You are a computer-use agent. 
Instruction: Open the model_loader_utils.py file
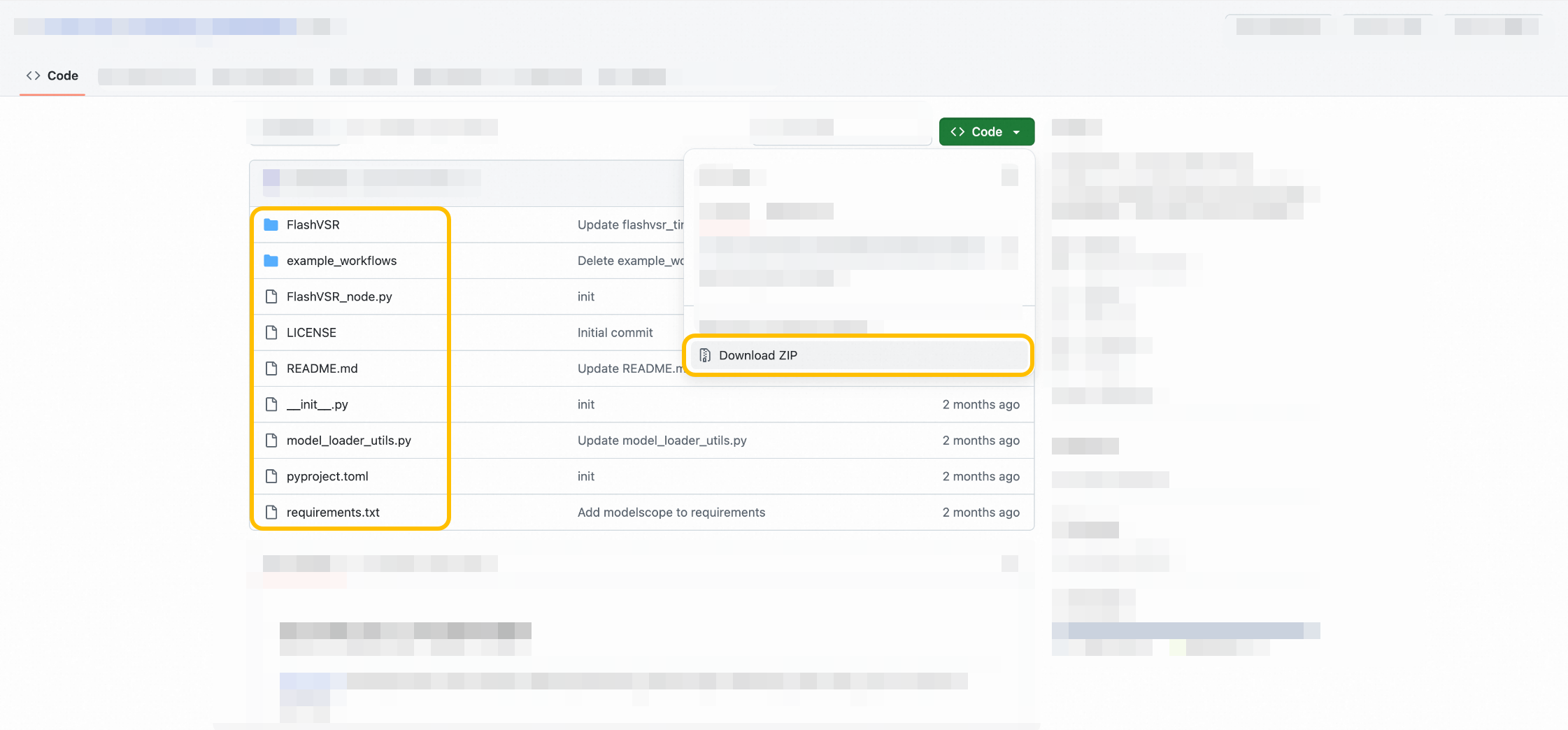[x=348, y=441]
